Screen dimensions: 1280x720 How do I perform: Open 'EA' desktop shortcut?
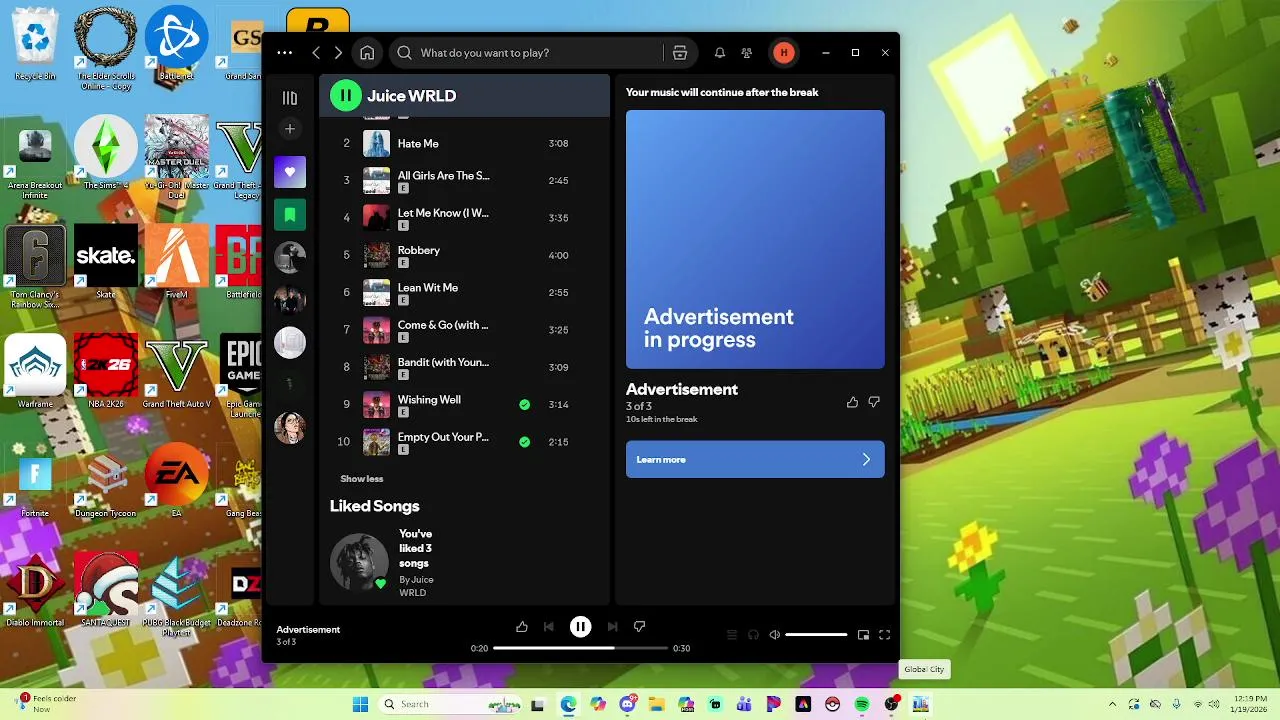click(176, 481)
